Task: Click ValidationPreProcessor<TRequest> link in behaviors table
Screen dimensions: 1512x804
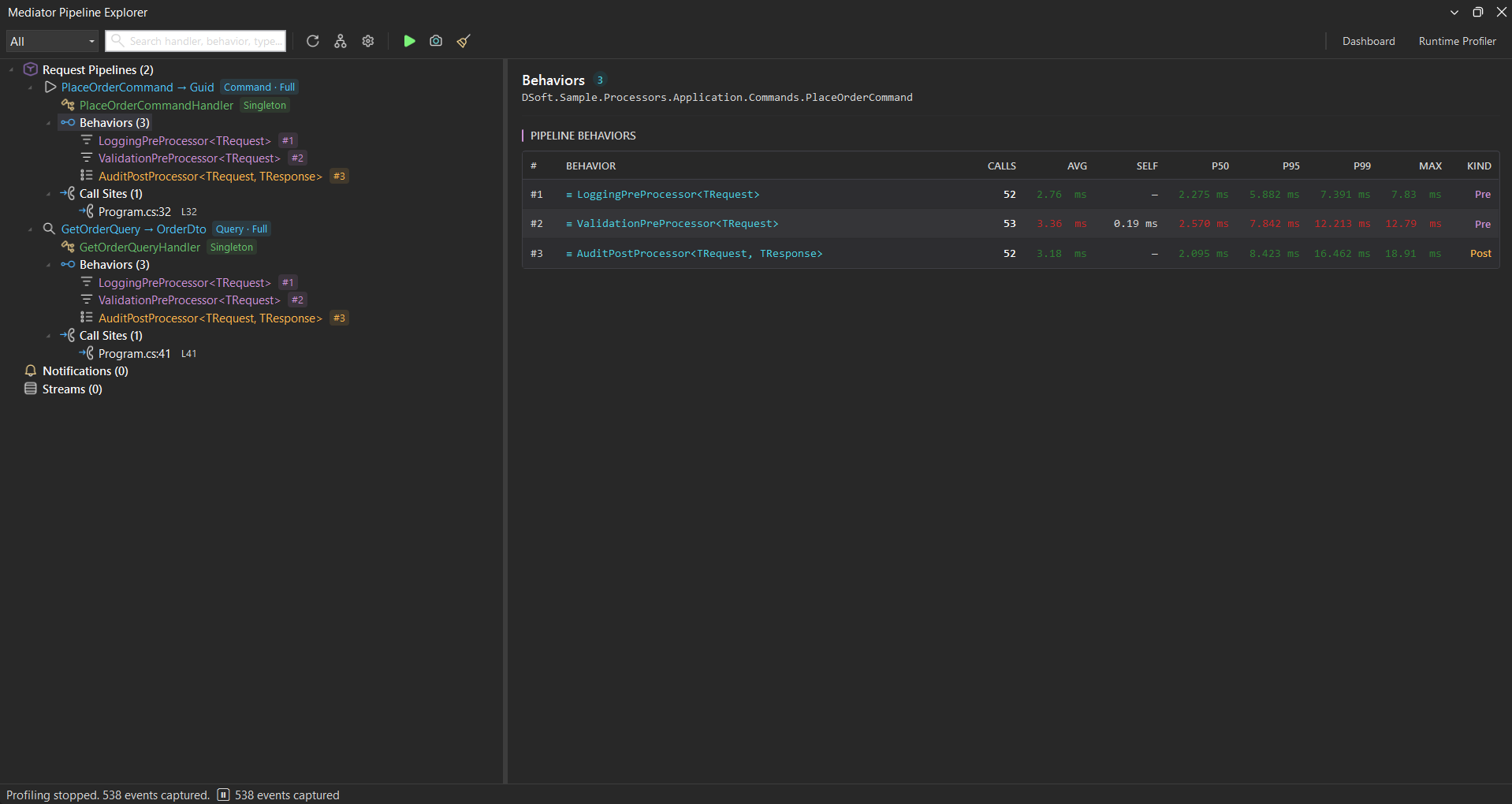Action: pyautogui.click(x=677, y=223)
